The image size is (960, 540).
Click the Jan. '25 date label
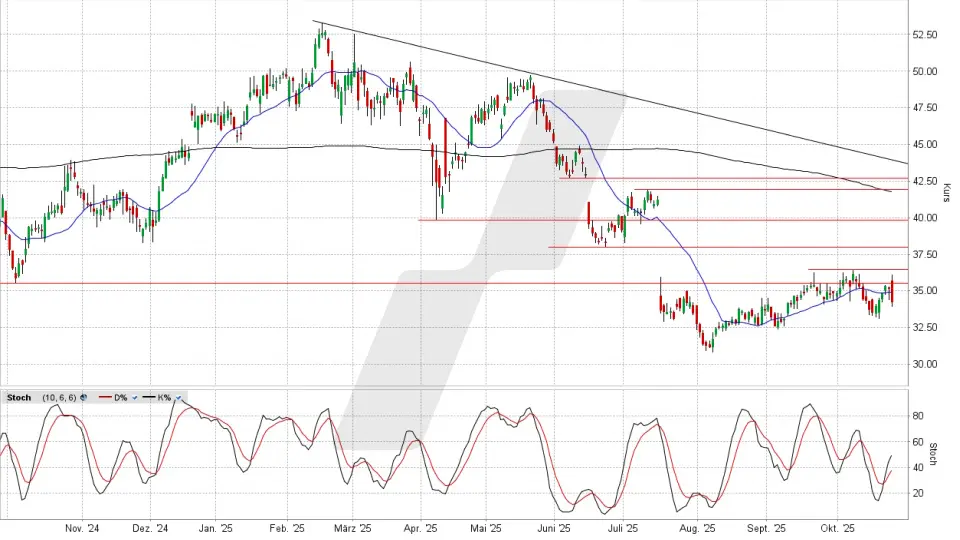point(216,528)
